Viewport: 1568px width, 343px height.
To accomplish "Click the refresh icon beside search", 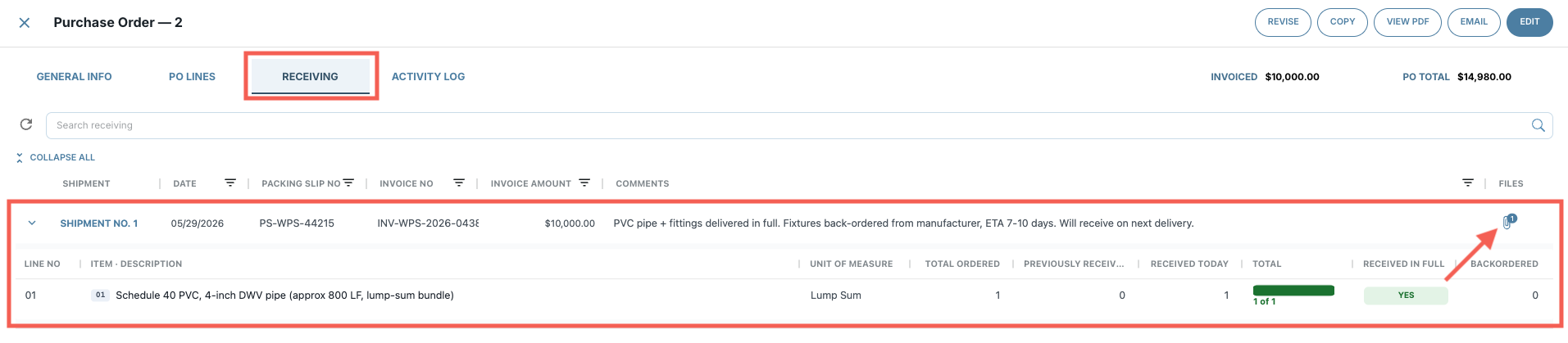I will tap(26, 124).
